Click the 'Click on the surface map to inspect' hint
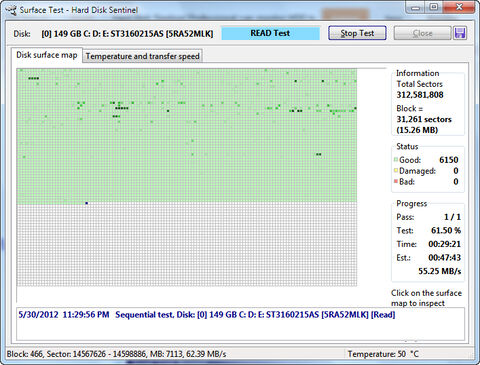The height and width of the screenshot is (365, 480). pos(426,298)
